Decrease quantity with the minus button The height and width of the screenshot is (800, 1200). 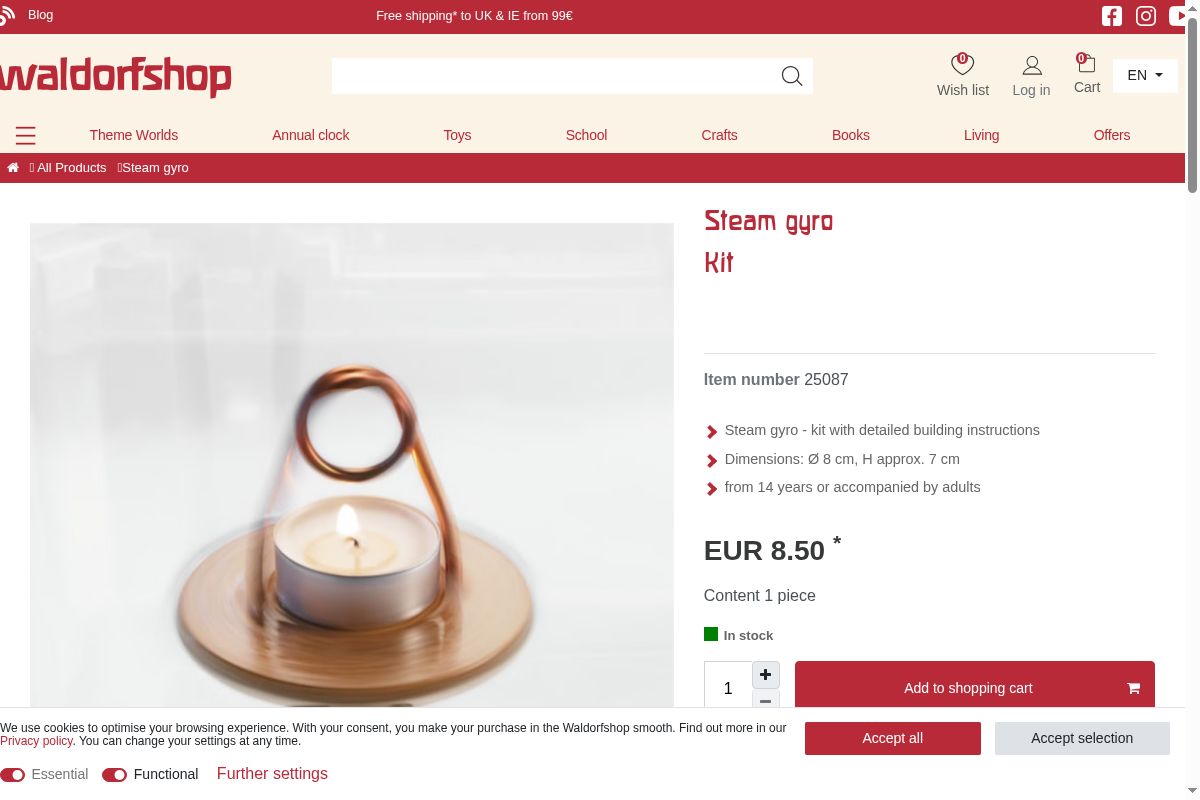click(x=766, y=700)
